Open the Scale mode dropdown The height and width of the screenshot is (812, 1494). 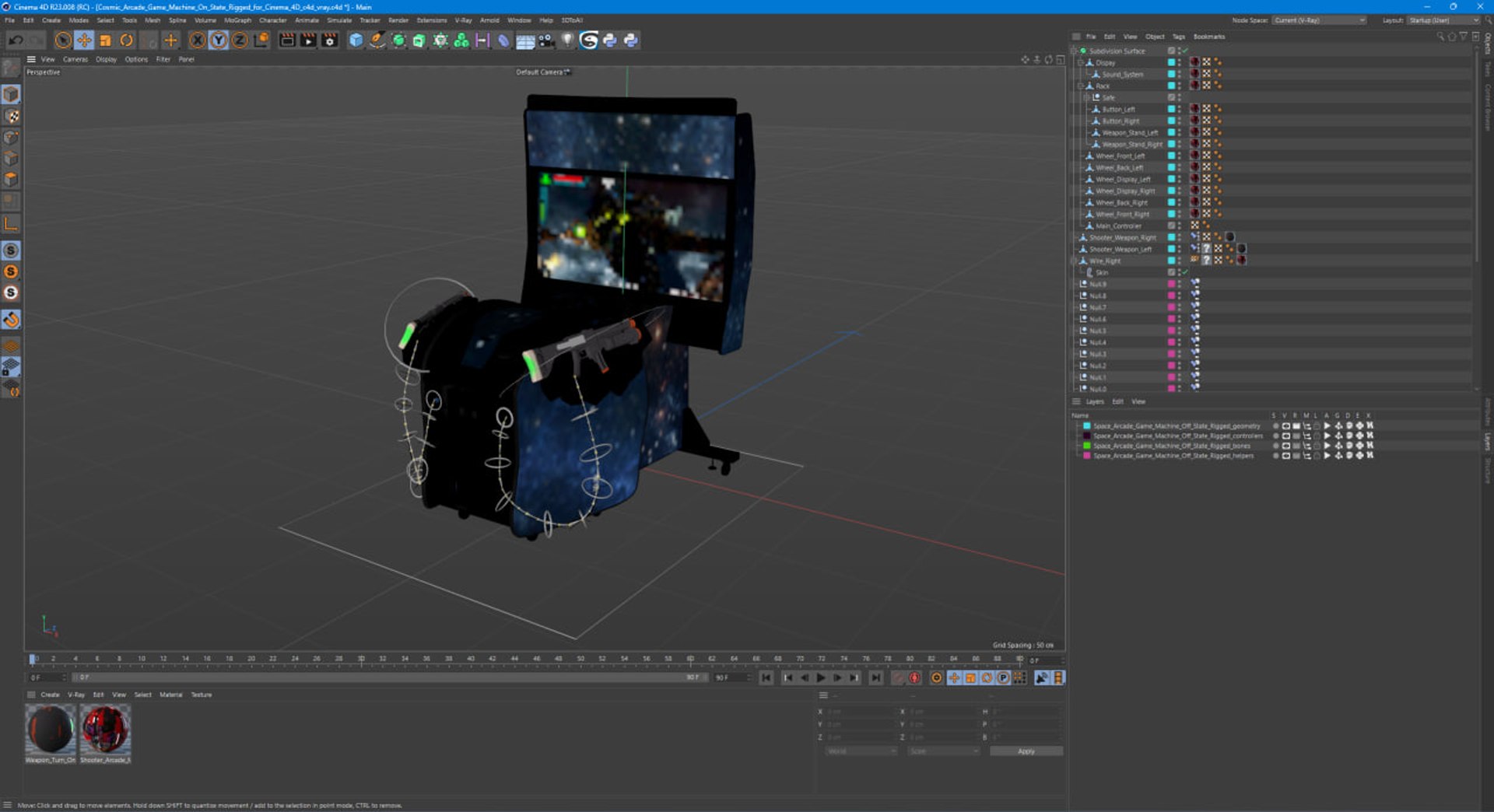click(x=943, y=751)
